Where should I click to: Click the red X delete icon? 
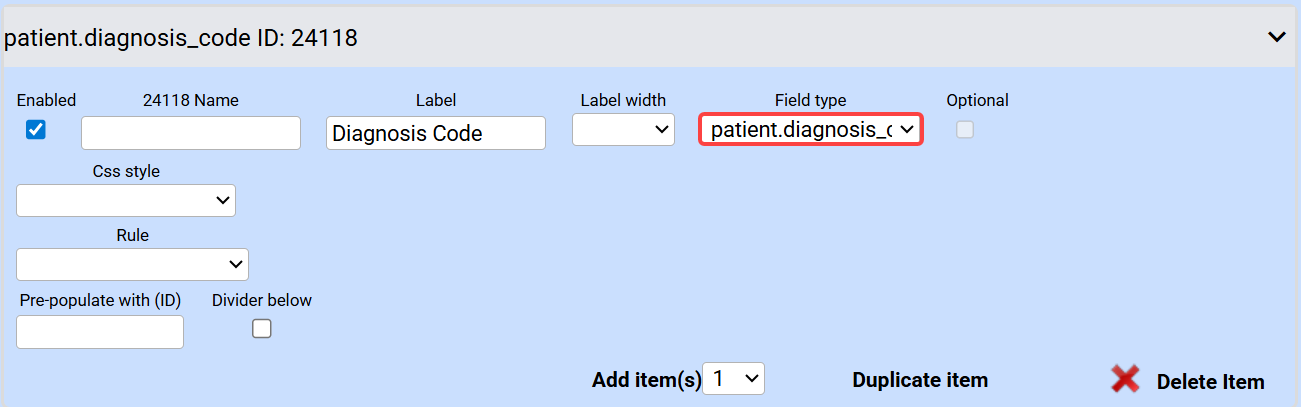[x=1126, y=380]
